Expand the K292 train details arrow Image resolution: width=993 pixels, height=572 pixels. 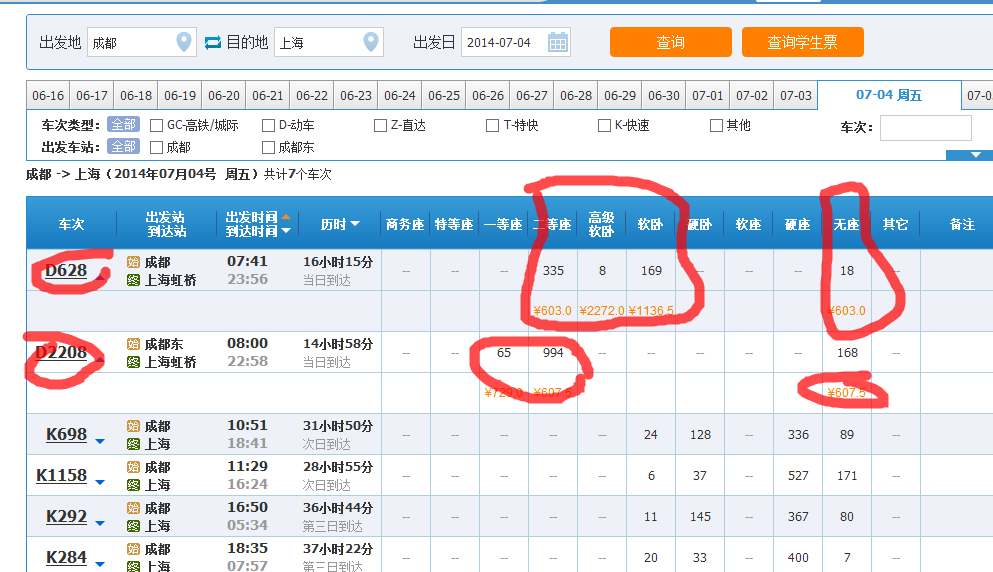[x=100, y=523]
